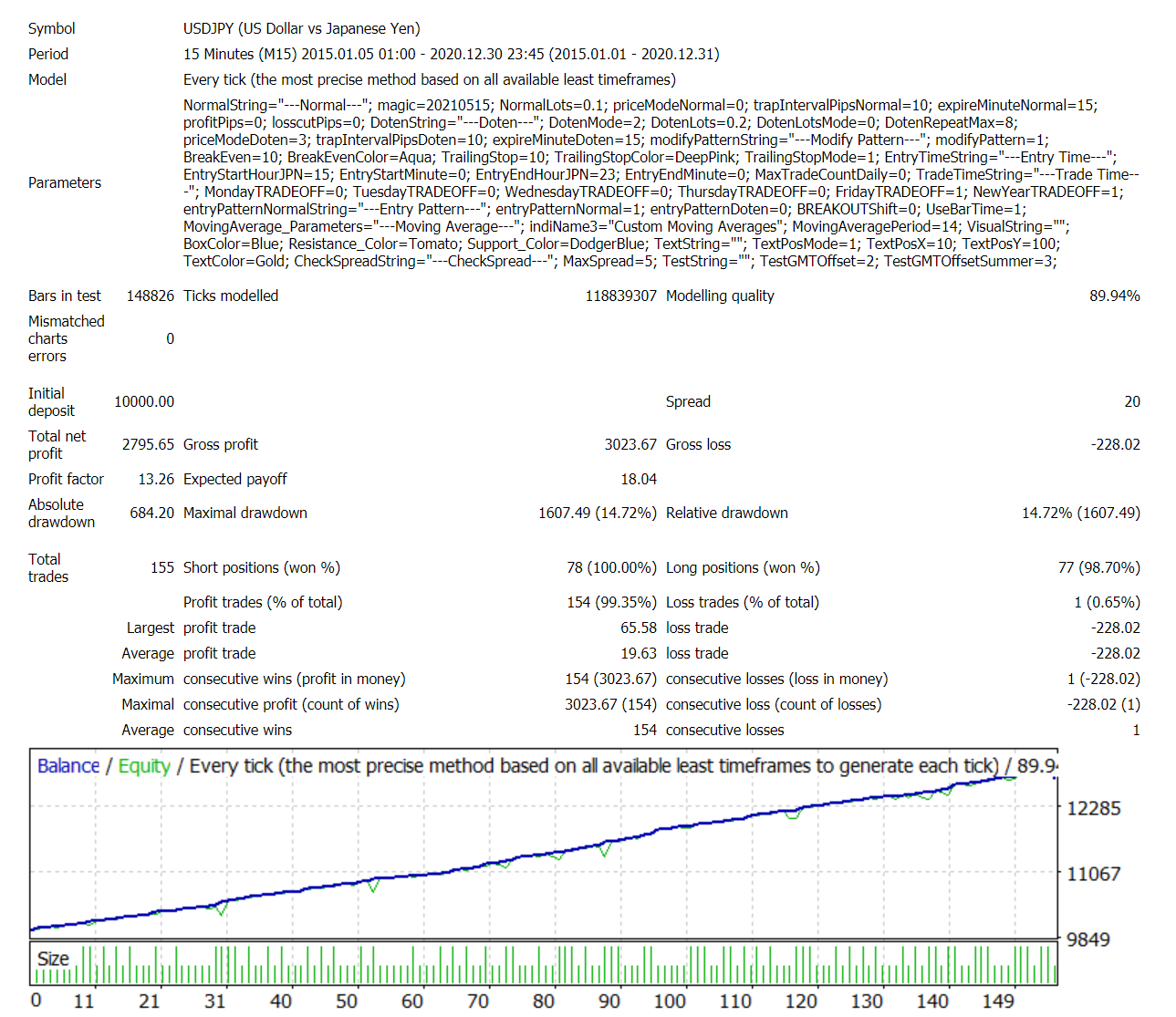Select the ticks modelled value "118839307"
Viewport: 1176px width, 1017px height.
[x=621, y=296]
